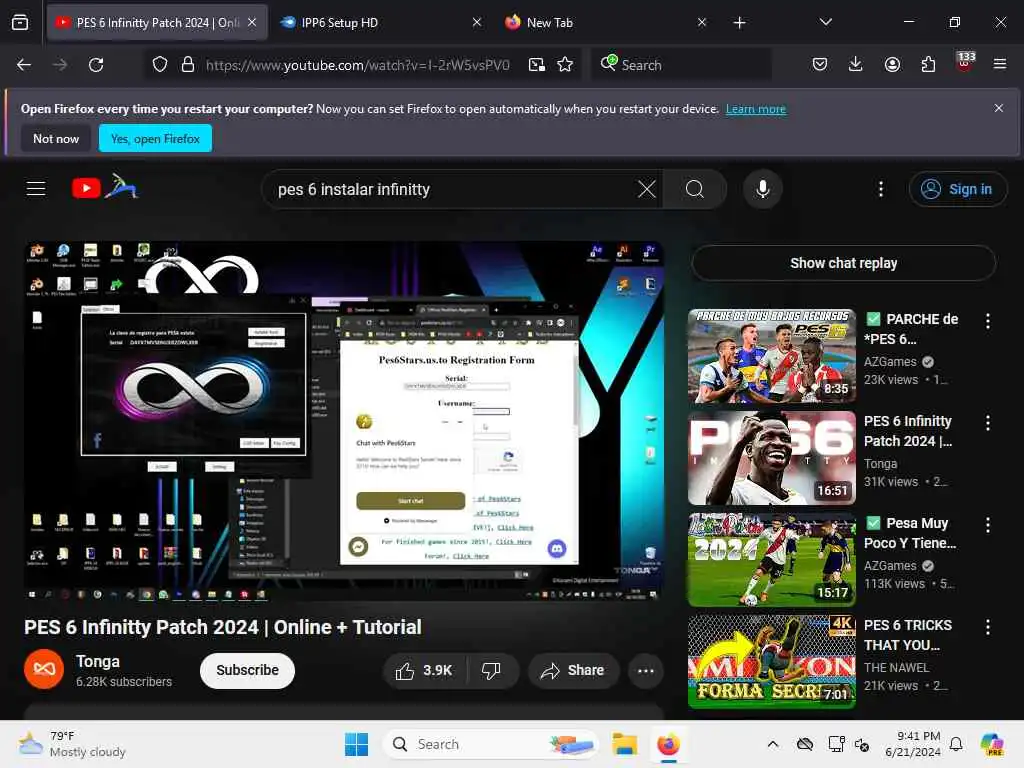Open Tonga channel avatar

pyautogui.click(x=44, y=670)
